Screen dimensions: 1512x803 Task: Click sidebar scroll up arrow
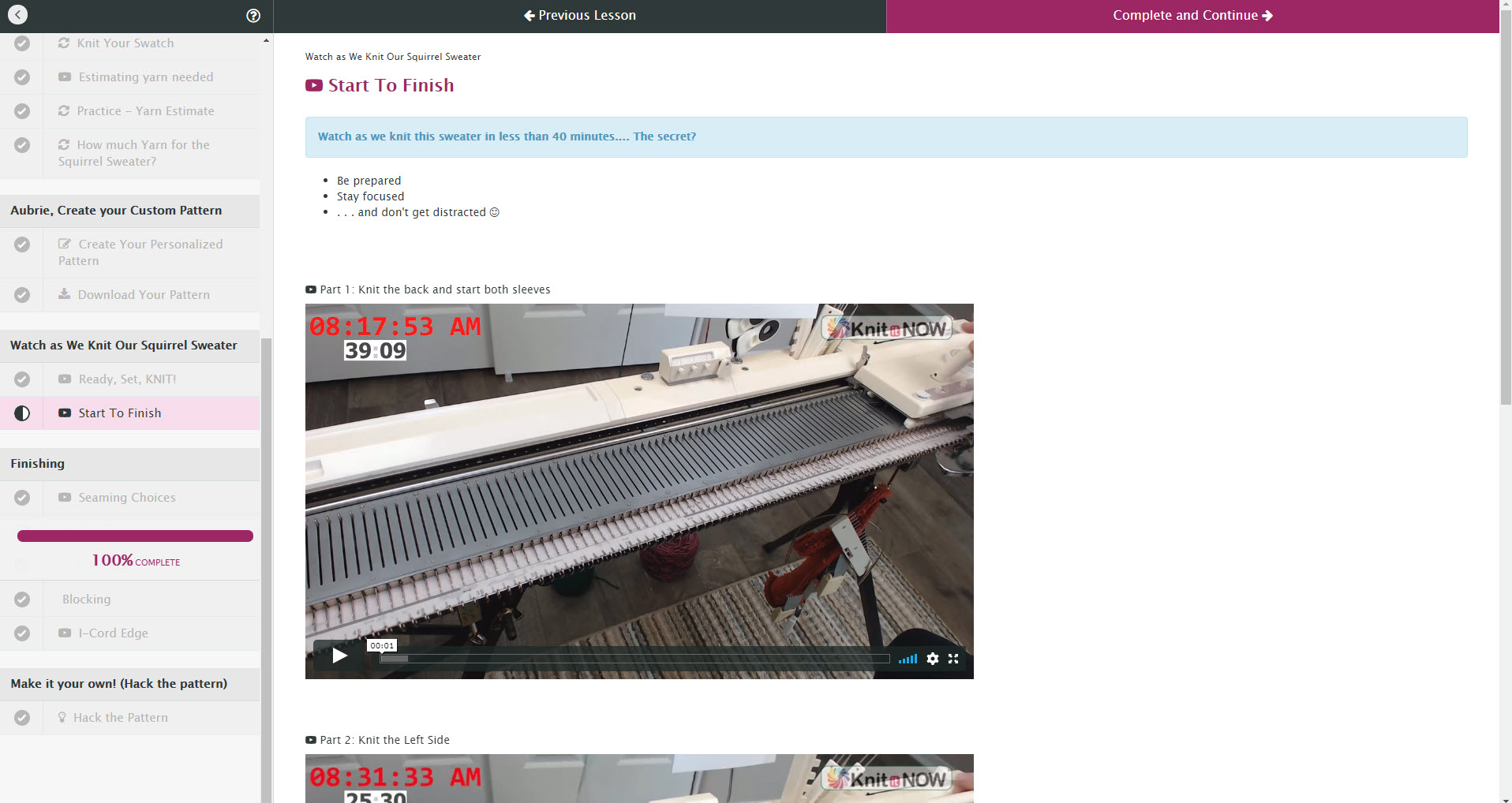[x=266, y=40]
